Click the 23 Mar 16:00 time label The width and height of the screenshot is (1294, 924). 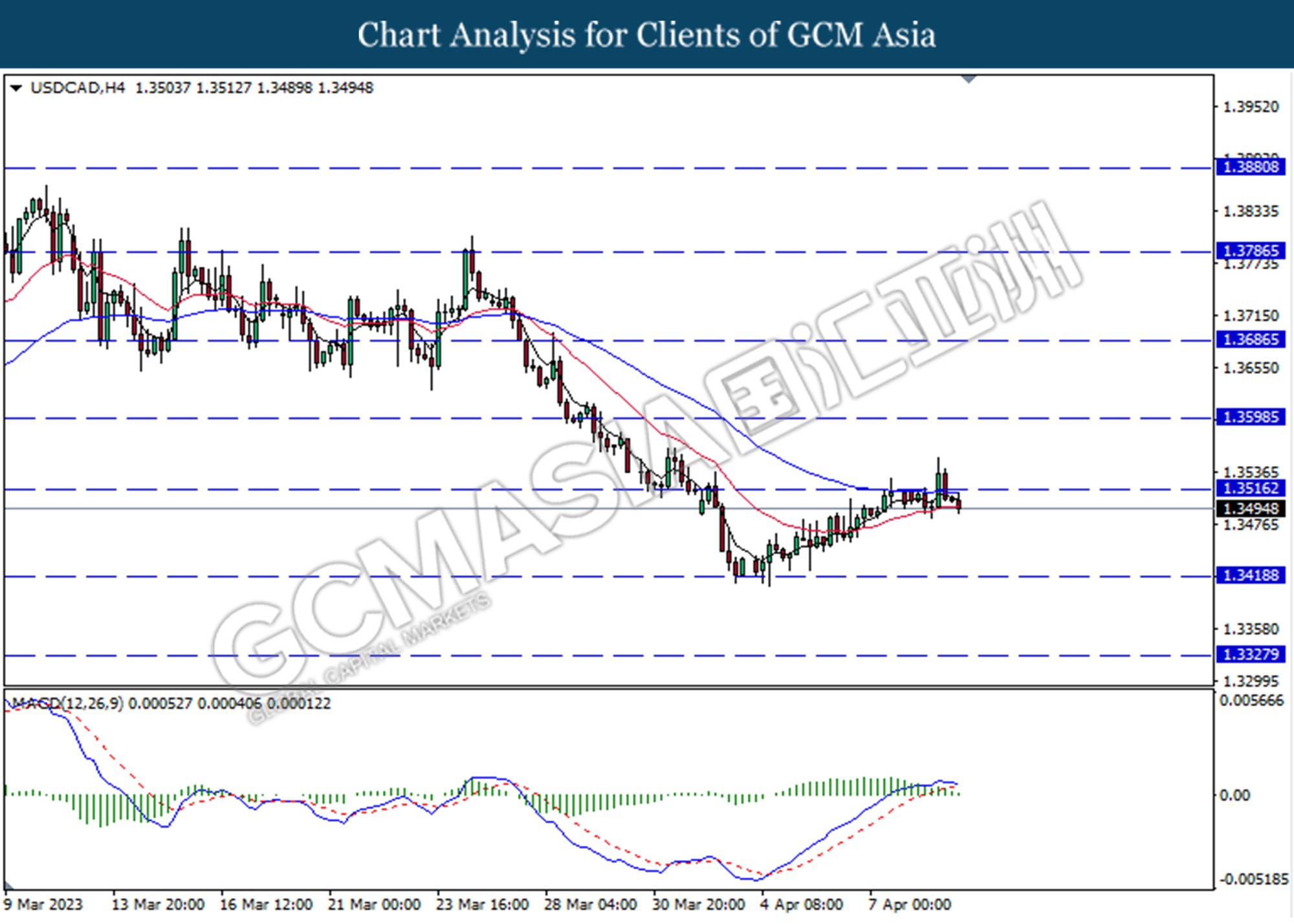point(482,904)
